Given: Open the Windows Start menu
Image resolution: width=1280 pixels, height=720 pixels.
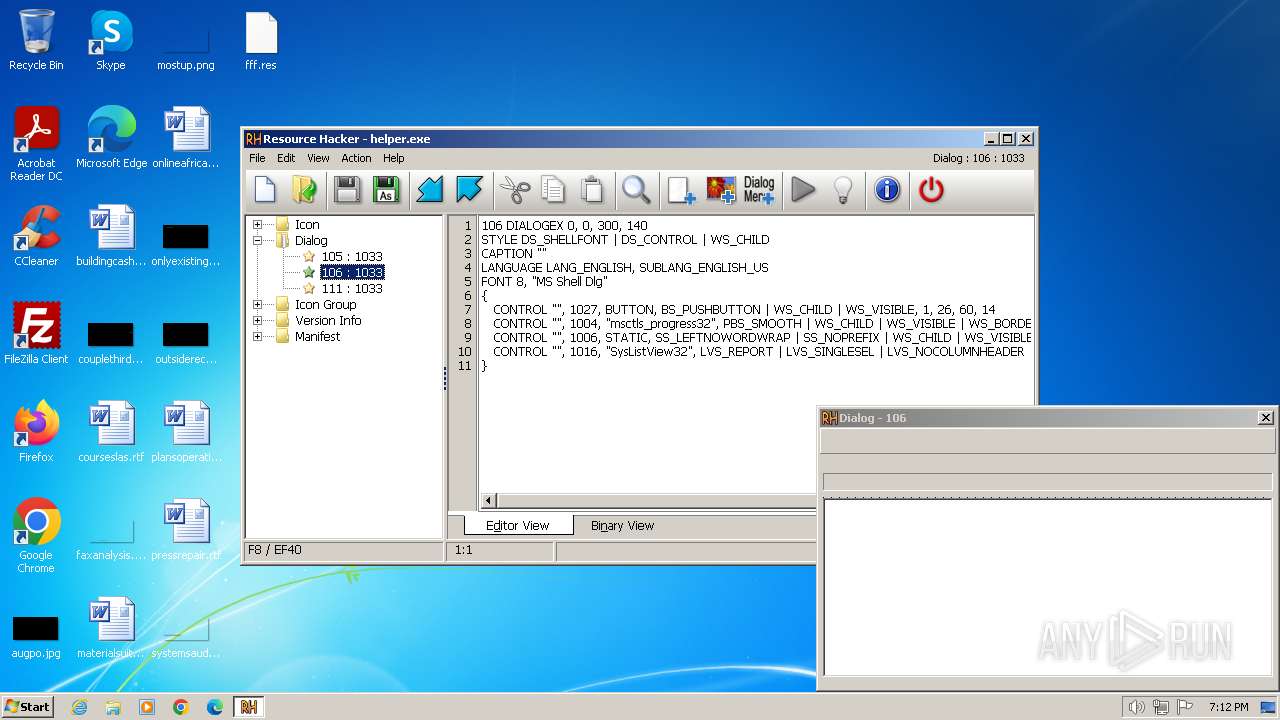Looking at the screenshot, I should click(27, 707).
